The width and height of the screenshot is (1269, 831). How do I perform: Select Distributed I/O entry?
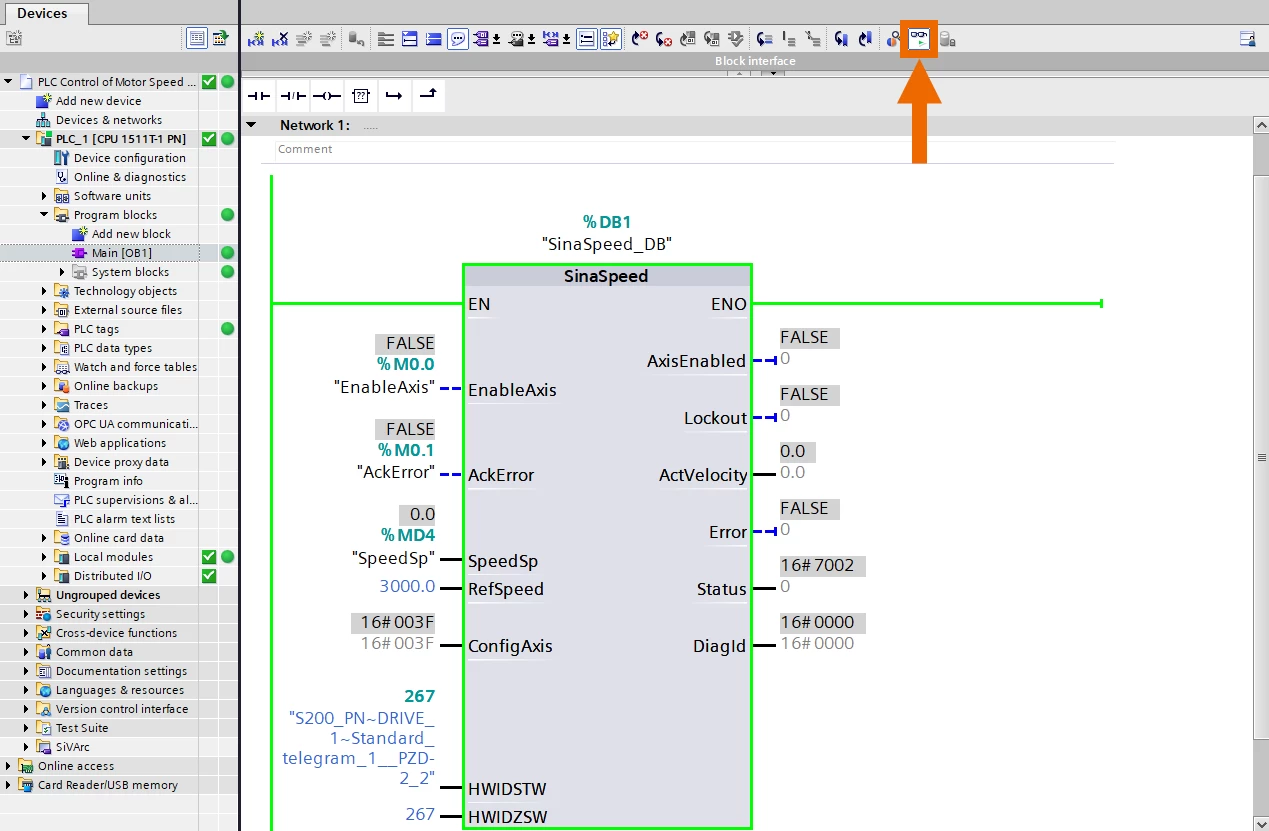pos(112,576)
